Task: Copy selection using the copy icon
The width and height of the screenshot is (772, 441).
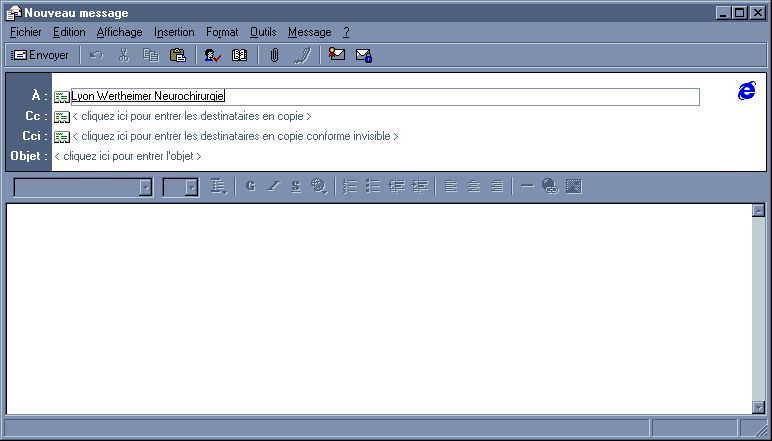Action: click(151, 55)
